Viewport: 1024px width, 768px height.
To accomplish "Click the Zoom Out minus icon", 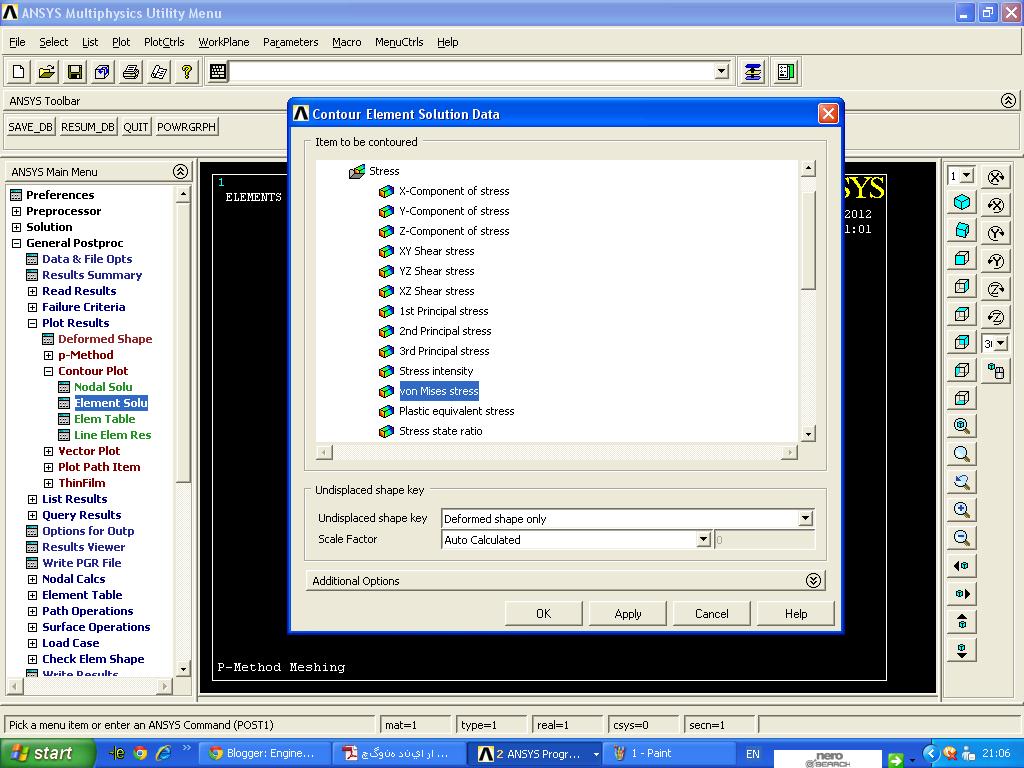I will (961, 537).
